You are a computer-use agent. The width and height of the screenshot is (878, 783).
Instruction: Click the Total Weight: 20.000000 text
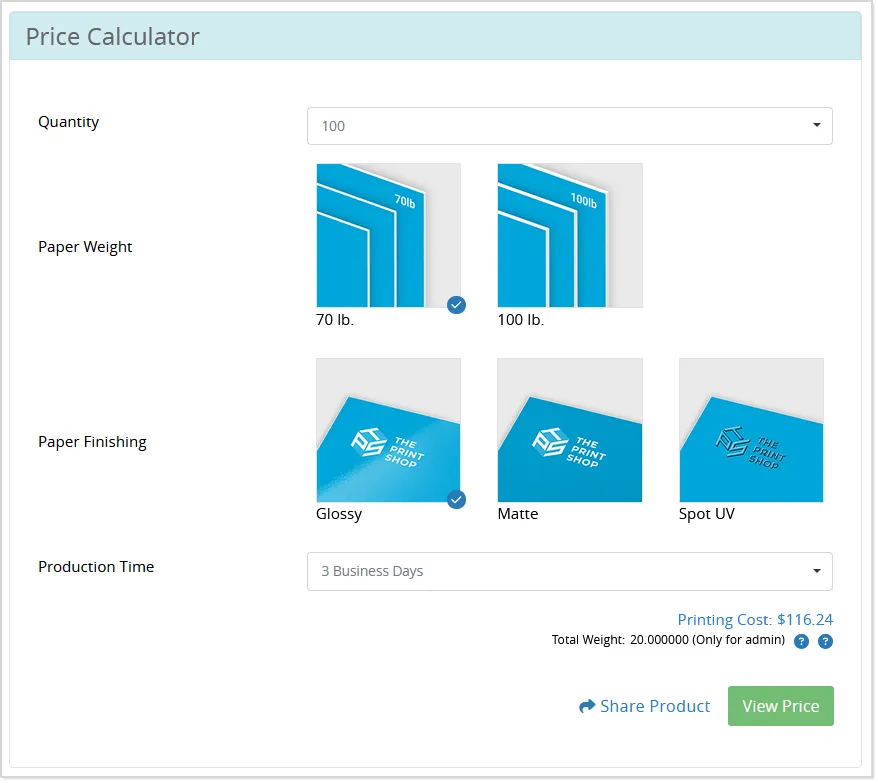(621, 641)
